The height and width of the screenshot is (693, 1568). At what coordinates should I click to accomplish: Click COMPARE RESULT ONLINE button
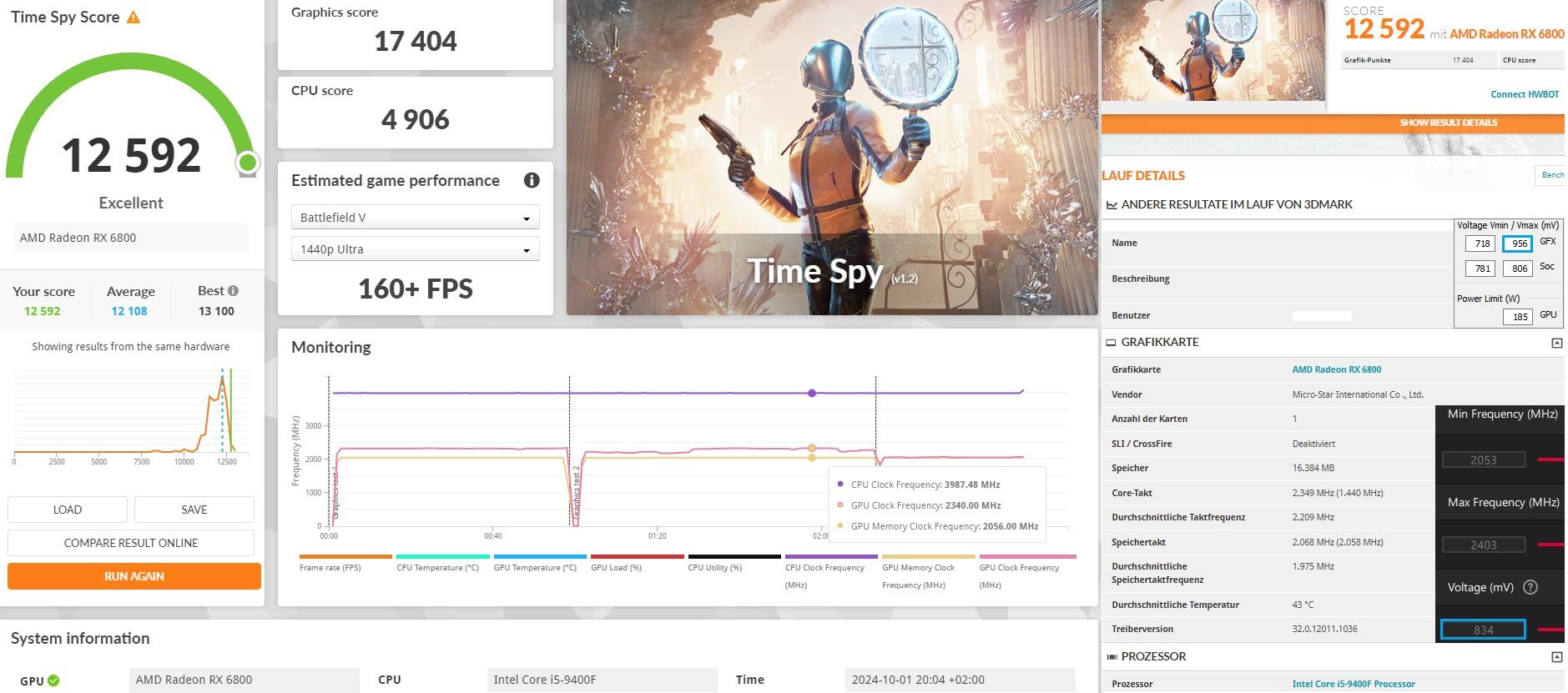tap(131, 543)
